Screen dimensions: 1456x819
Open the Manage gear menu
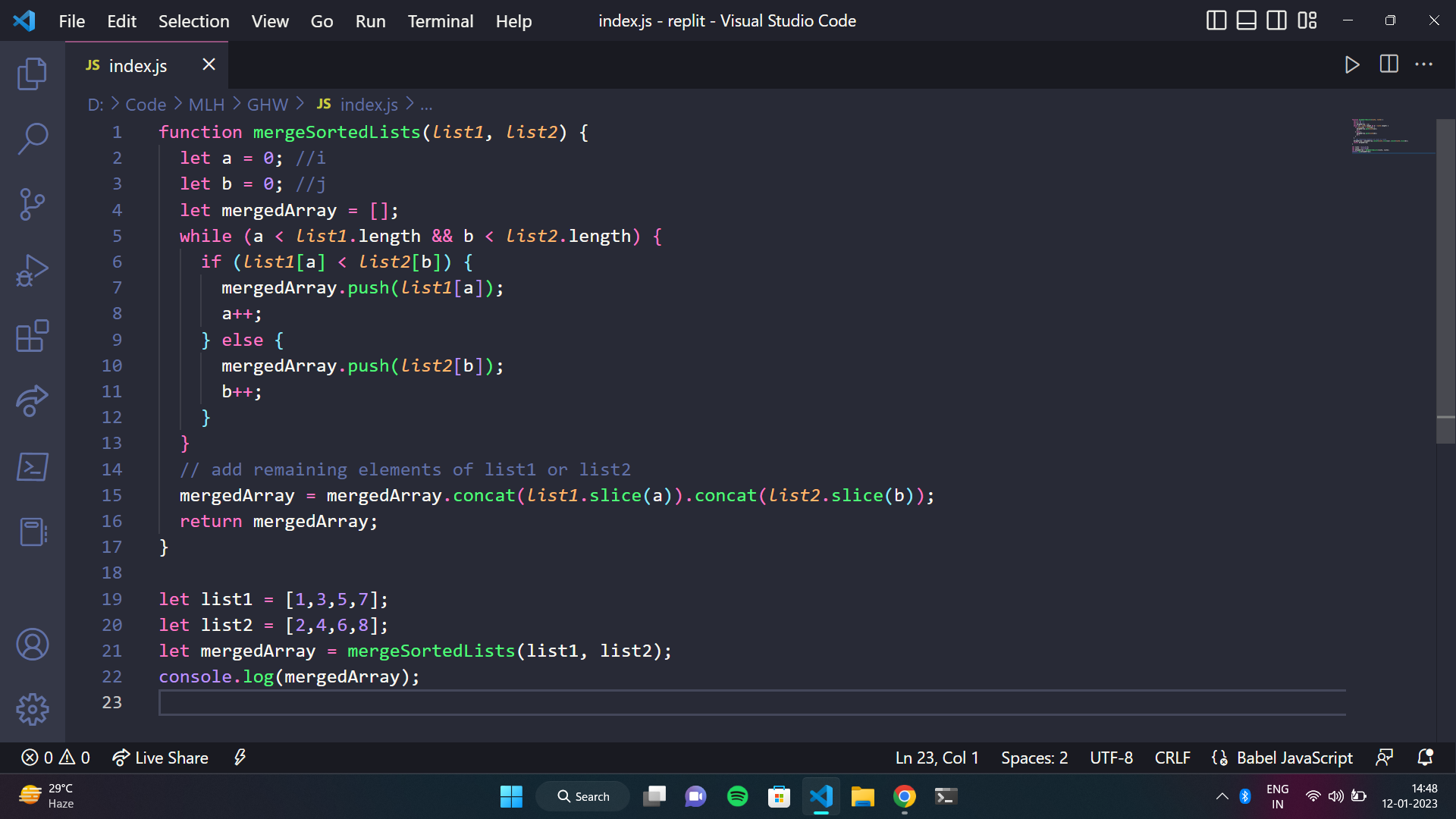click(32, 710)
